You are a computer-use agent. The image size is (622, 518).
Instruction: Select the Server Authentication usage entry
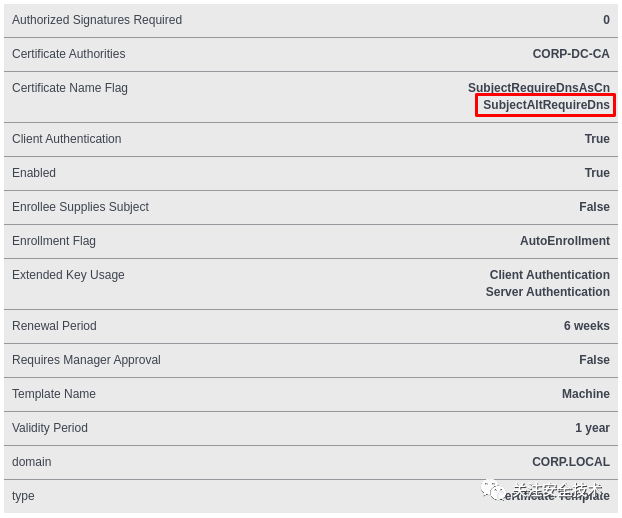[x=548, y=292]
